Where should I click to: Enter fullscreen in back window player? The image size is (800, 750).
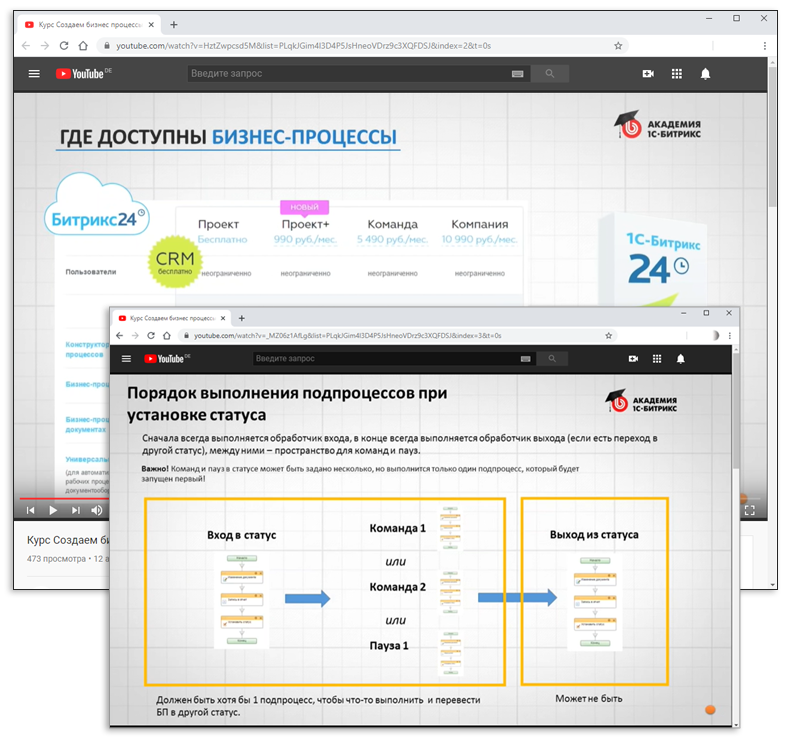(749, 510)
